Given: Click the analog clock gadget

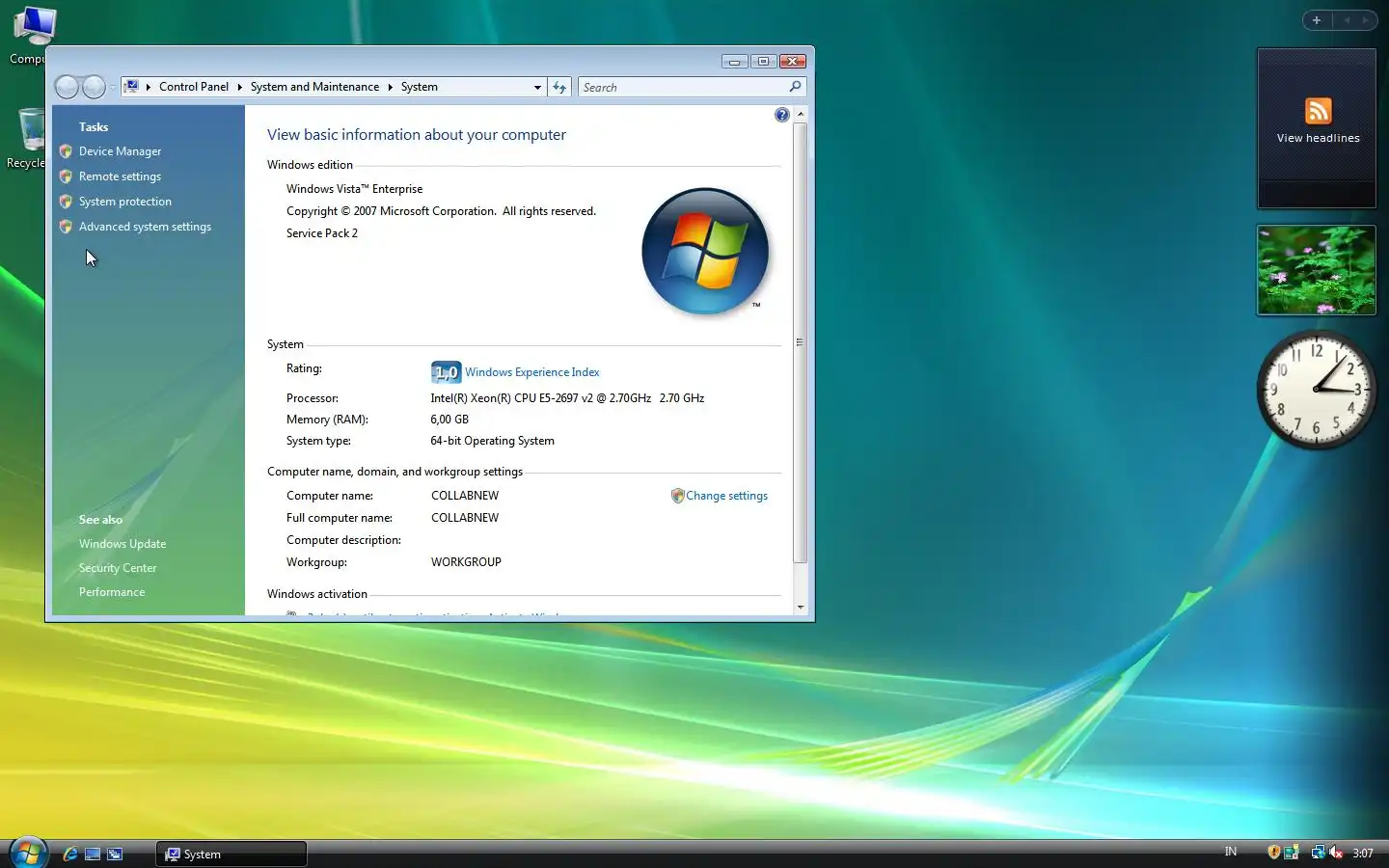Looking at the screenshot, I should click(x=1316, y=390).
